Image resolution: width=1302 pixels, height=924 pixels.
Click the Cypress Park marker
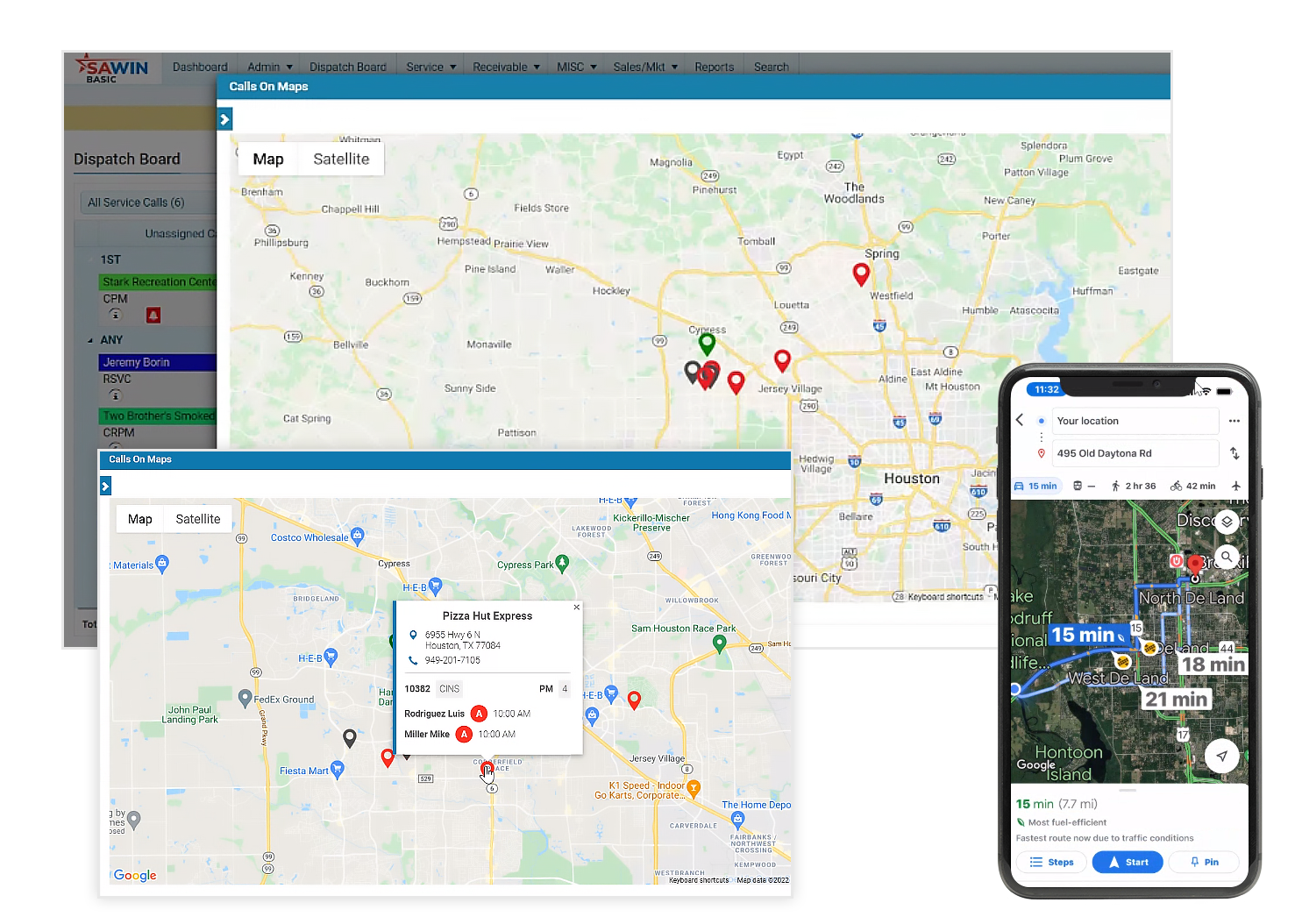pyautogui.click(x=562, y=564)
